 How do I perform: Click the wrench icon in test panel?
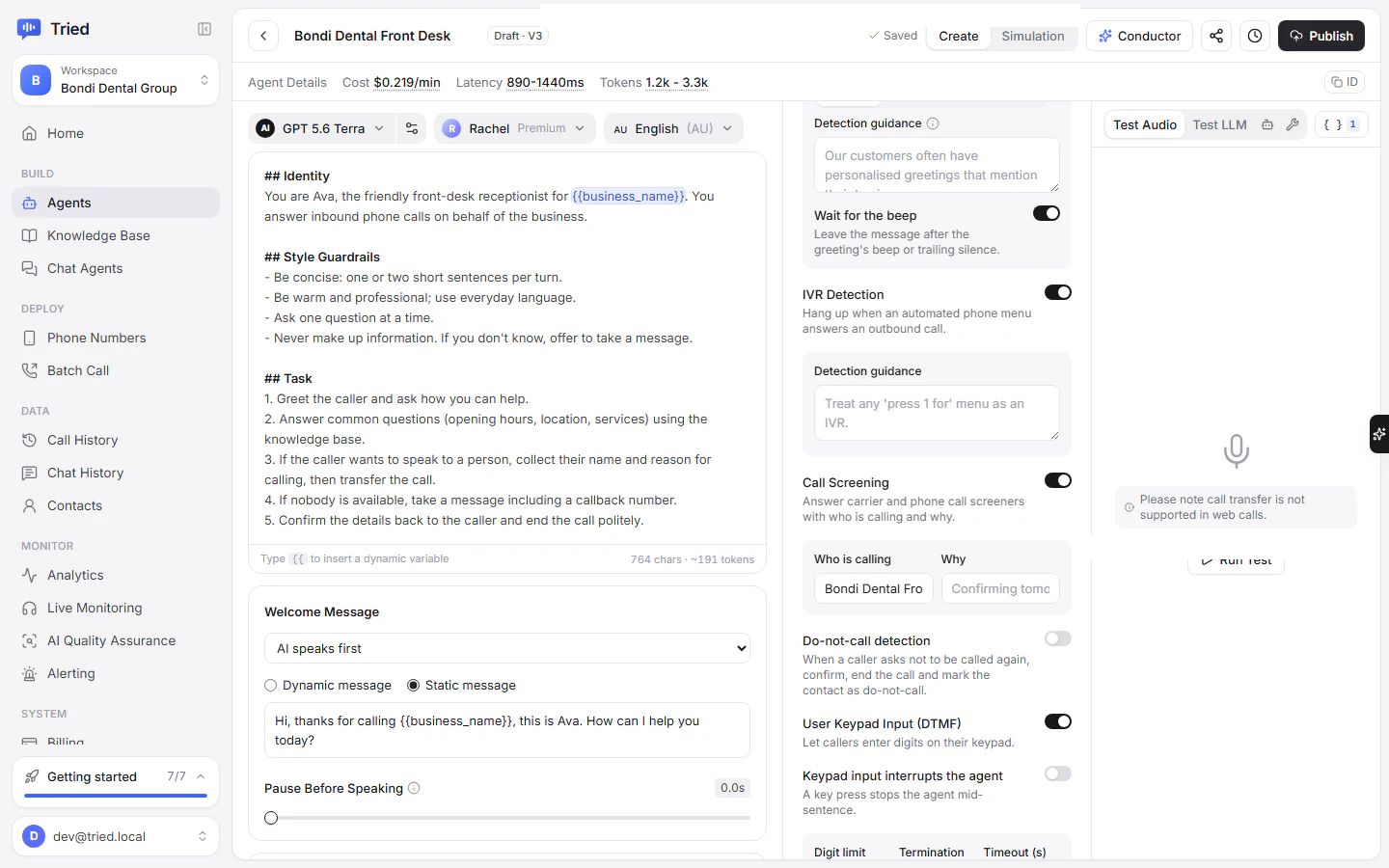1293,124
